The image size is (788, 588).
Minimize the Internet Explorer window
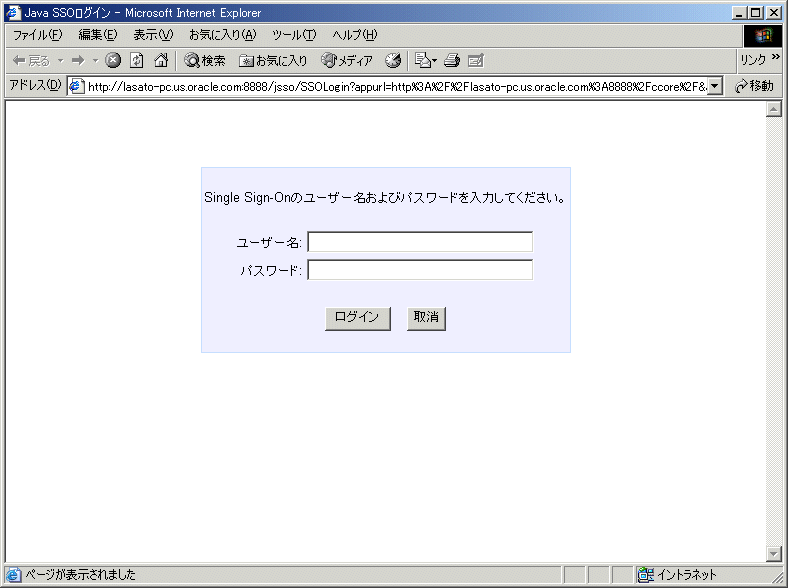[738, 13]
